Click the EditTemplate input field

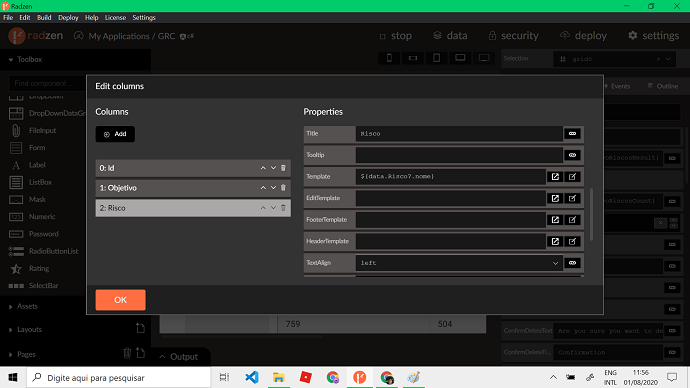(x=451, y=198)
